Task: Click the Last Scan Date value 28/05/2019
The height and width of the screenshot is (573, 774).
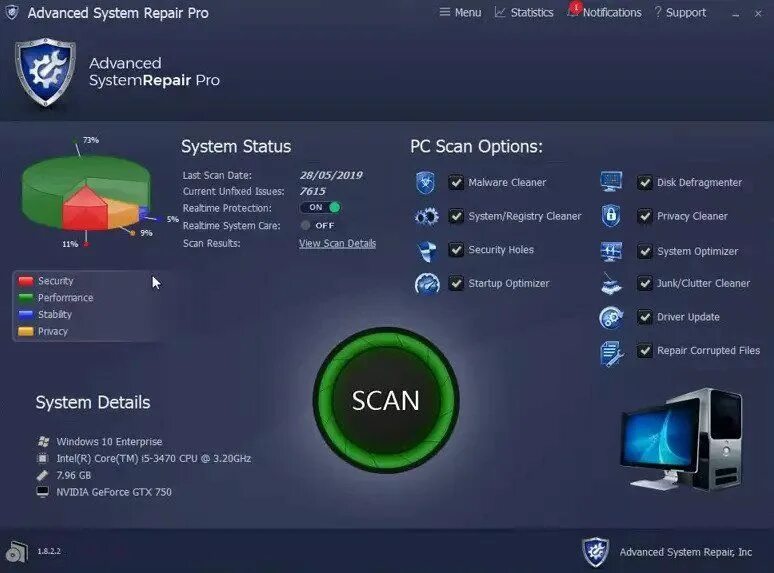Action: tap(331, 175)
